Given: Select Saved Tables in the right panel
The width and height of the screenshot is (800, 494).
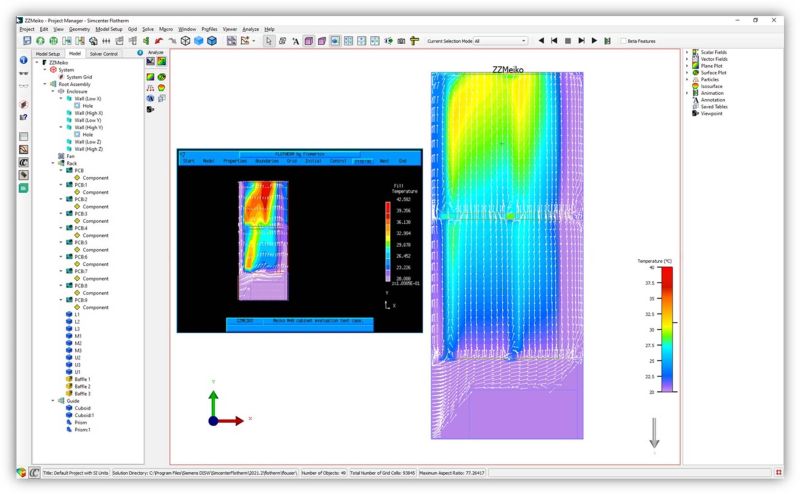Looking at the screenshot, I should (714, 107).
